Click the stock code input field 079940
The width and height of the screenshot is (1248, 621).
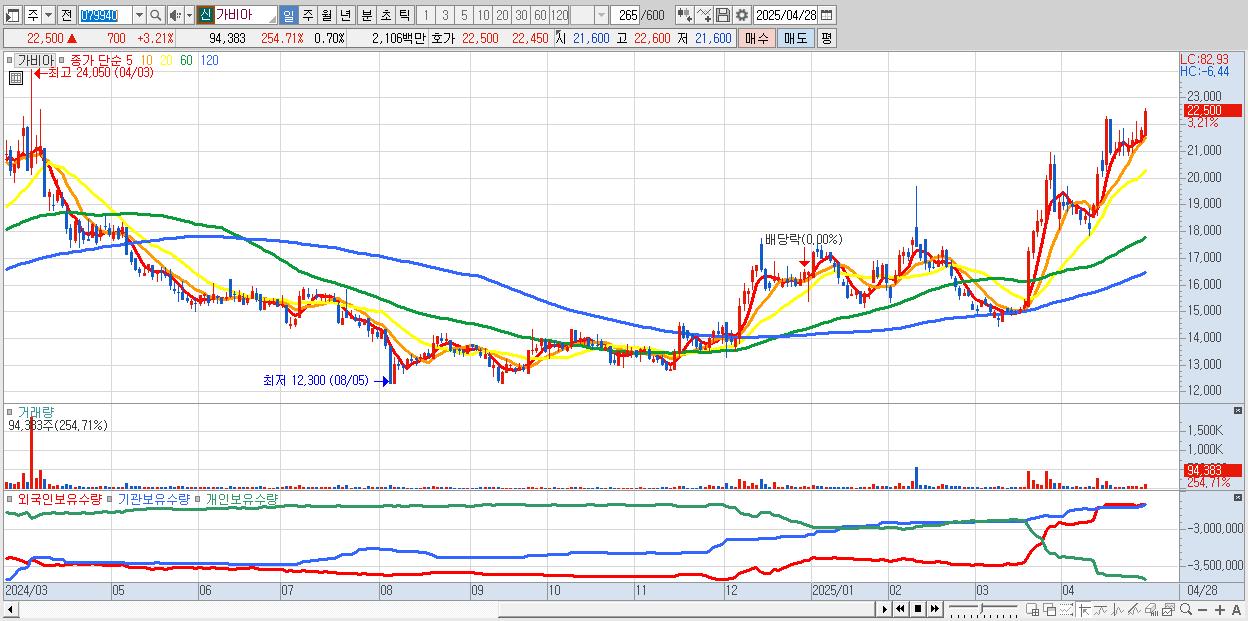pyautogui.click(x=106, y=15)
